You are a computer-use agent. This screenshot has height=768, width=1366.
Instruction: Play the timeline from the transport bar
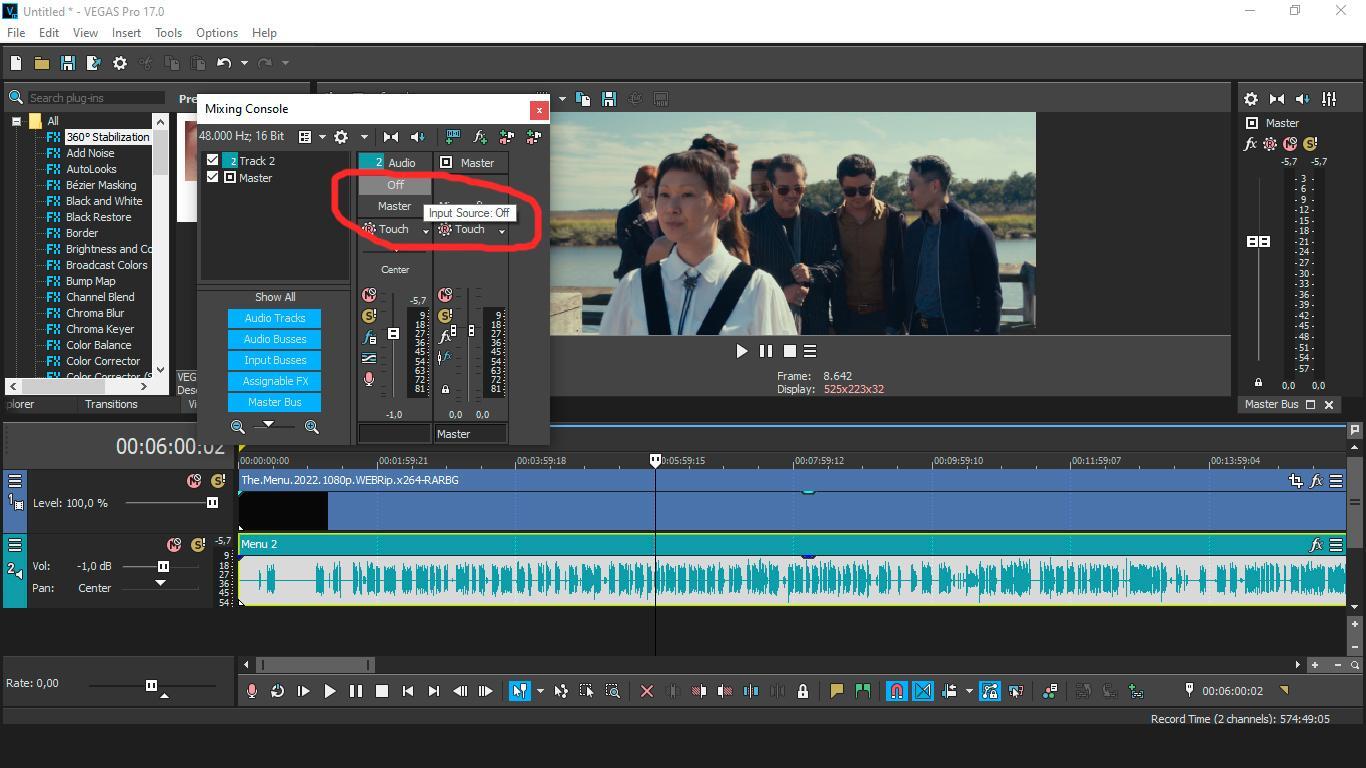click(330, 691)
